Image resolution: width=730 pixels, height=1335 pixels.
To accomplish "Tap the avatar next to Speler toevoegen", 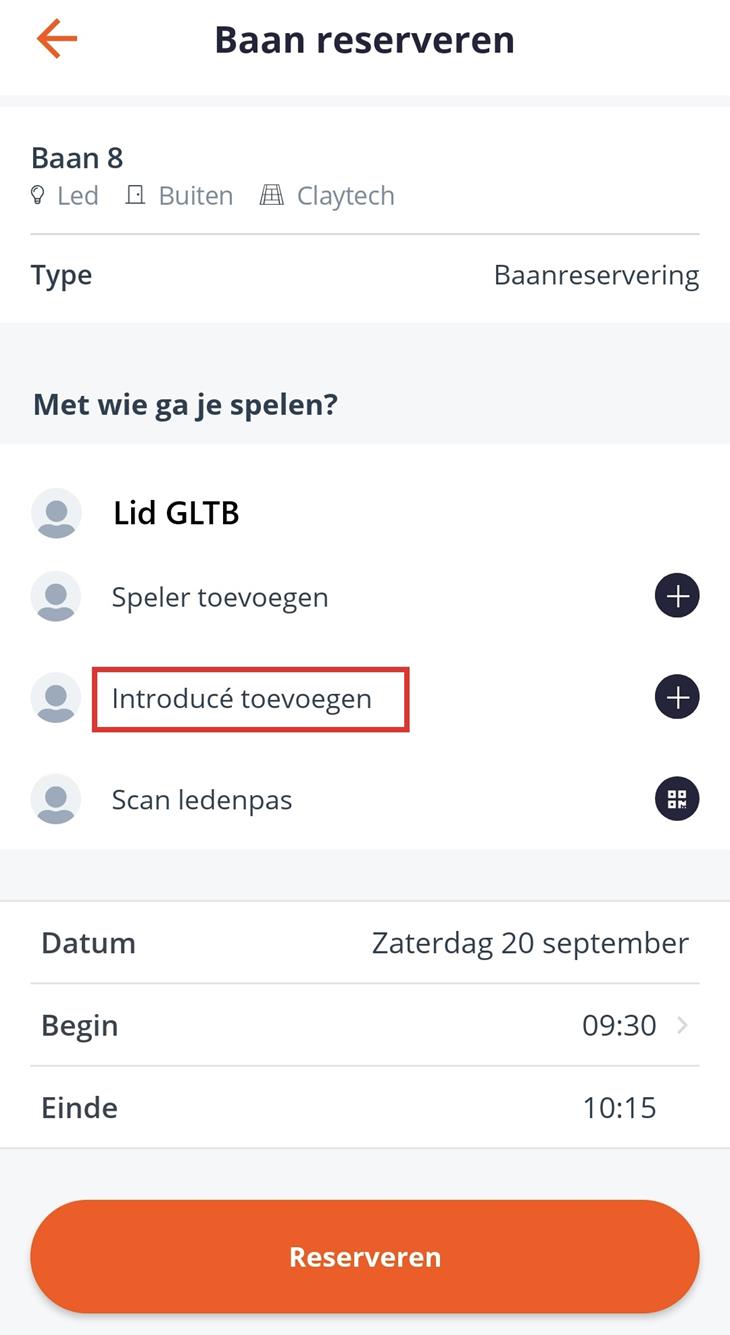I will coord(56,595).
